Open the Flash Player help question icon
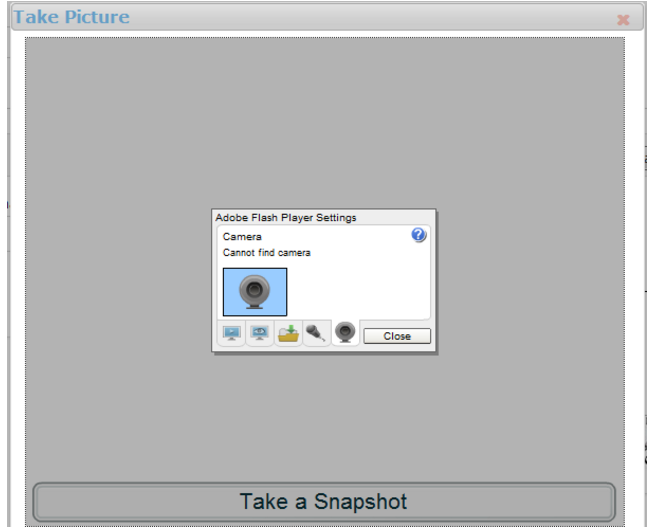The height and width of the screenshot is (529, 647). click(418, 235)
